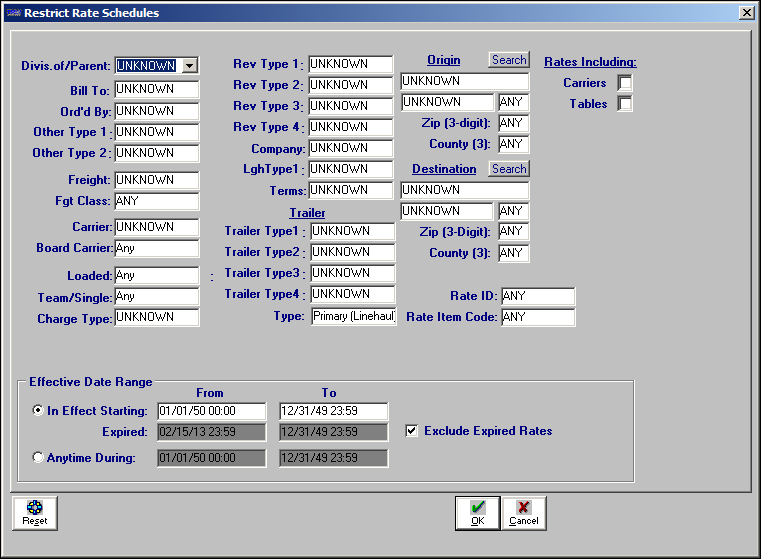Click the Anytime During To date field
The height and width of the screenshot is (559, 761).
pos(333,458)
